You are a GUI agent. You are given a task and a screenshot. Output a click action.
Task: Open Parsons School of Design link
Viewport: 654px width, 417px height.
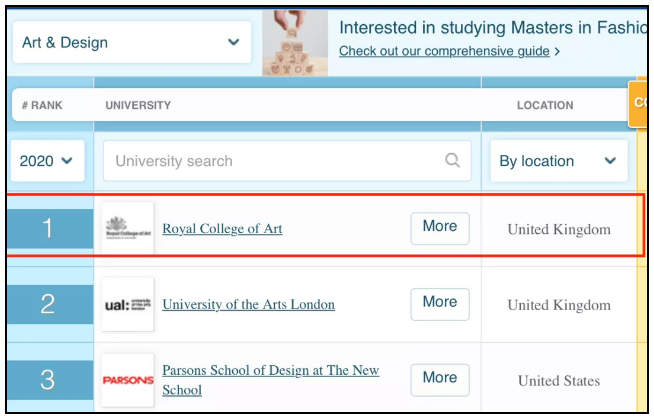pyautogui.click(x=270, y=380)
